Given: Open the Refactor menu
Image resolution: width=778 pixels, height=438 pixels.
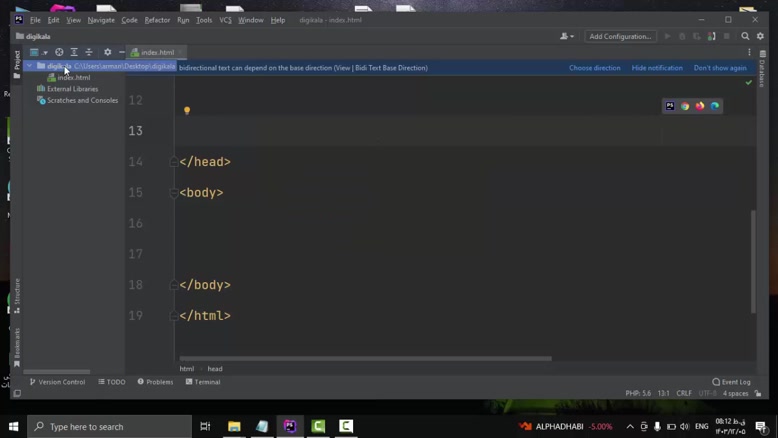Looking at the screenshot, I should [157, 20].
